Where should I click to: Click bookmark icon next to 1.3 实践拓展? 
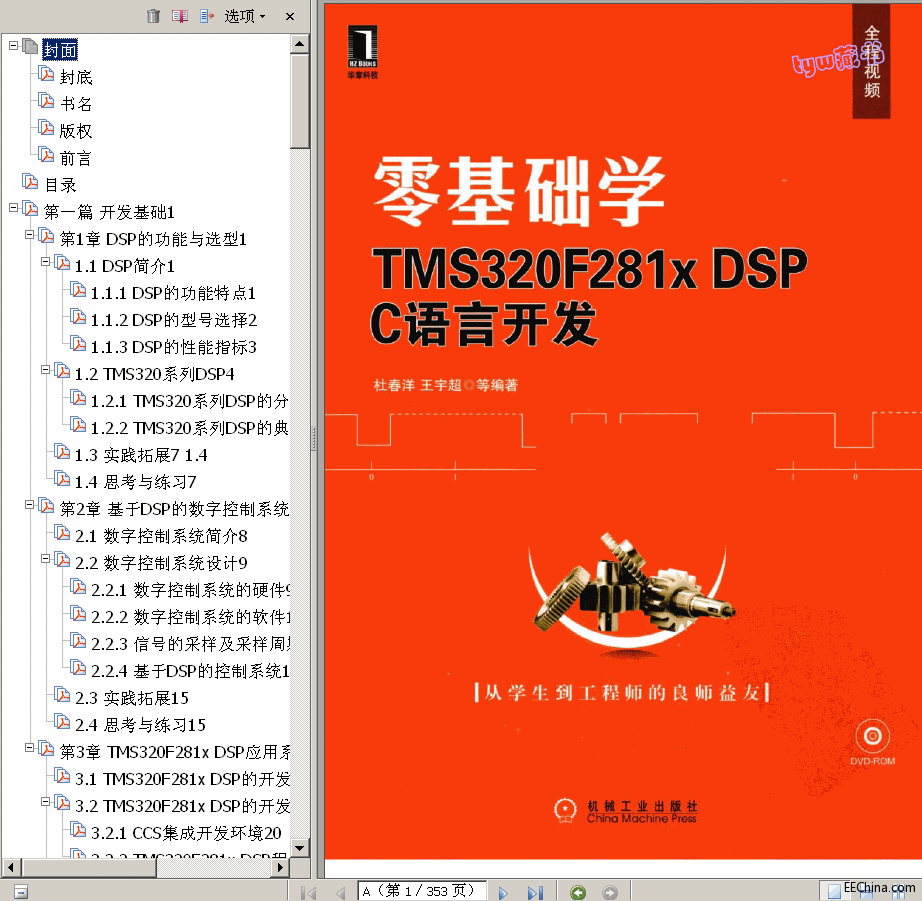(62, 452)
